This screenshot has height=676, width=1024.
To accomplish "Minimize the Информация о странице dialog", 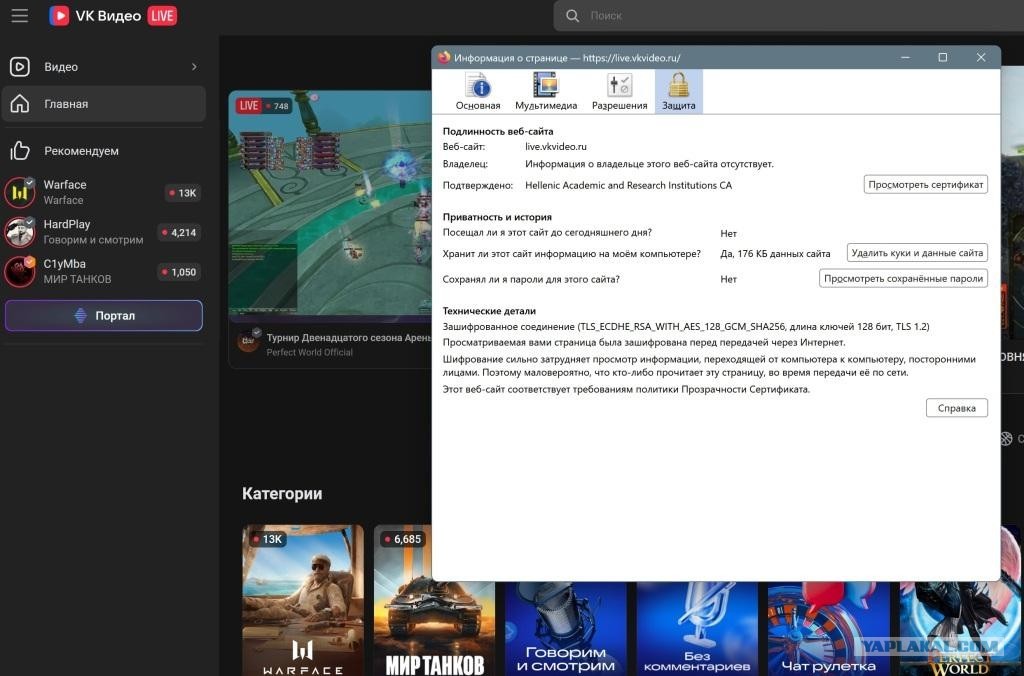I will (905, 57).
